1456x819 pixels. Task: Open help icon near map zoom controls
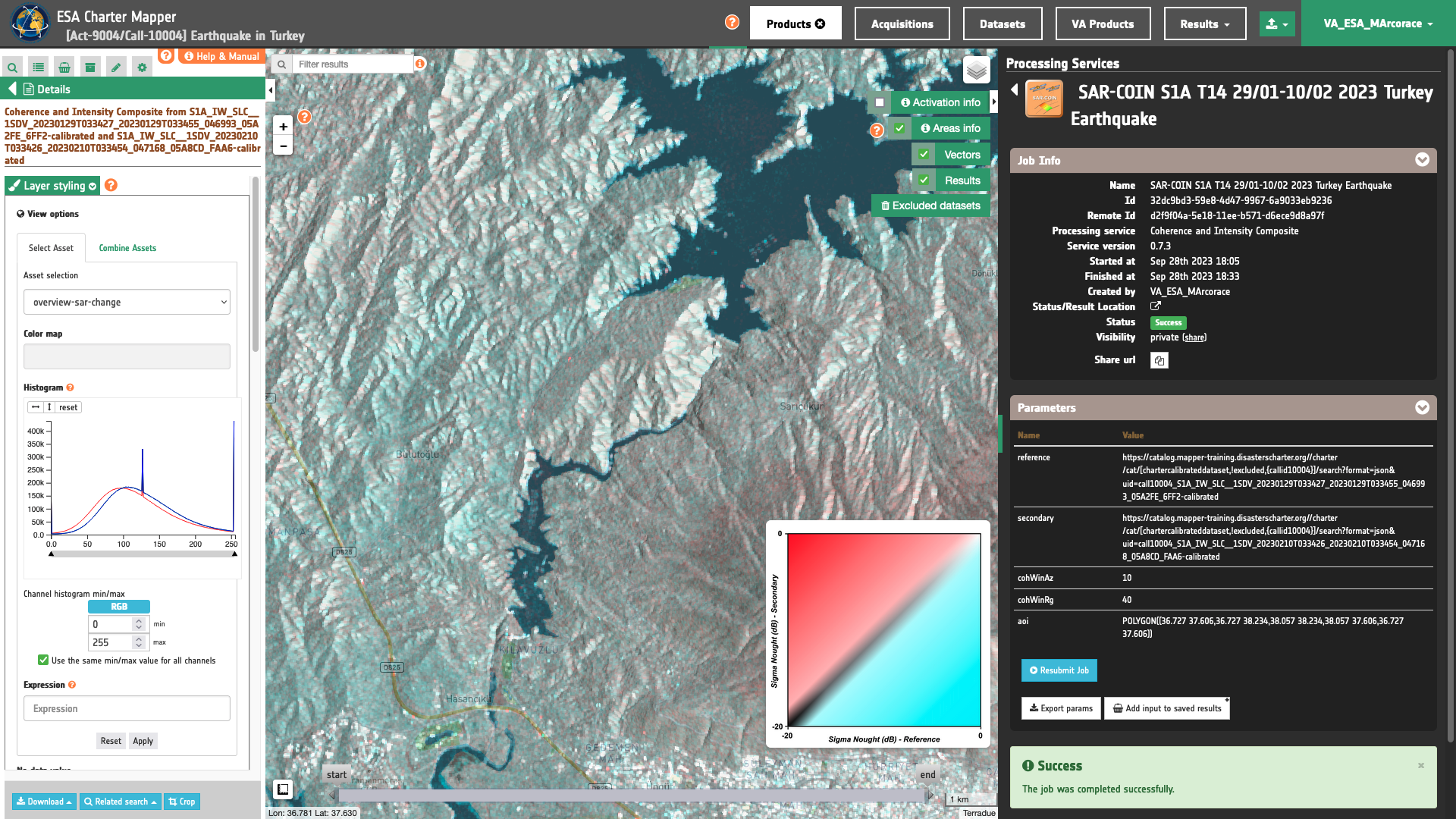point(304,117)
